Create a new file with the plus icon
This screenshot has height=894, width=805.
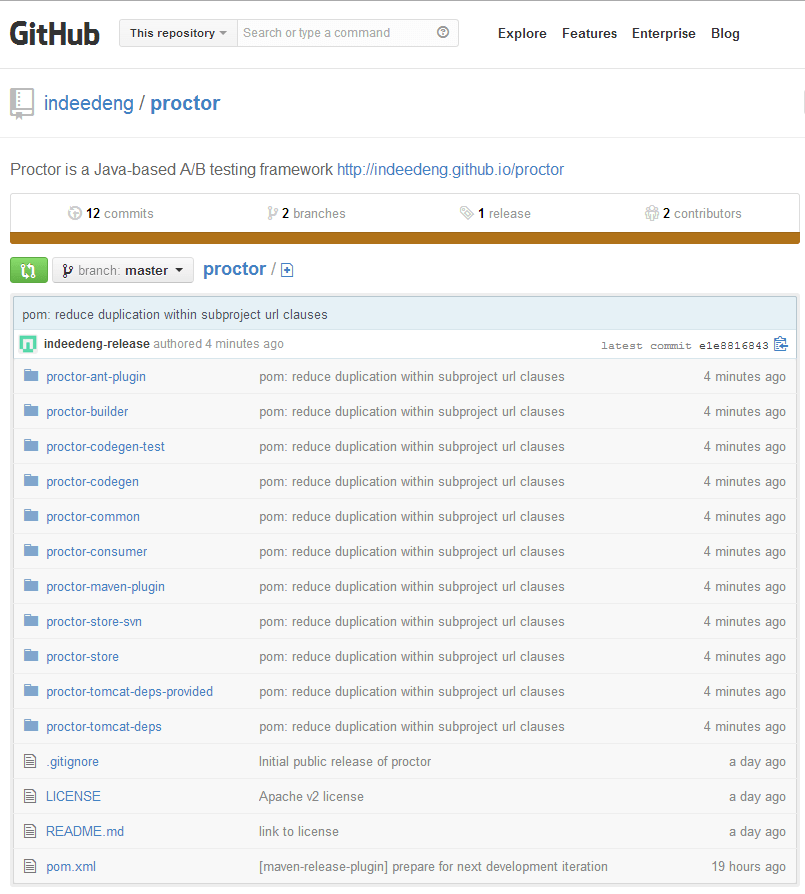pos(287,270)
